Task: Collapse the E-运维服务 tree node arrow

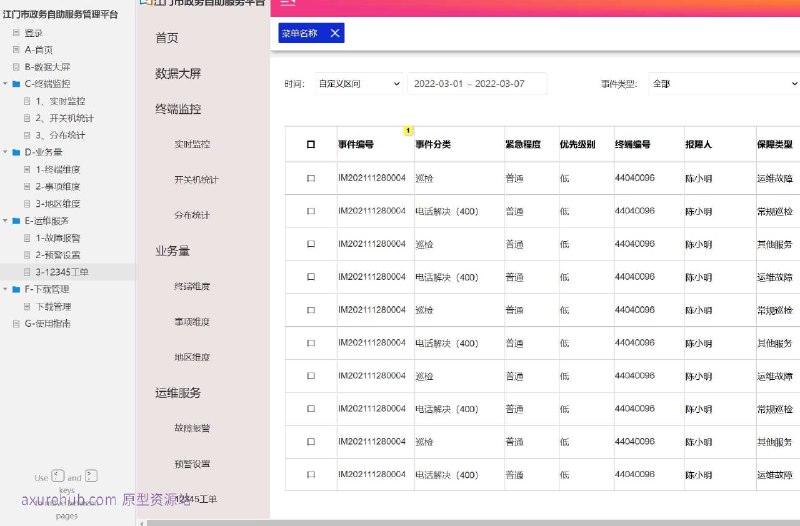Action: 5,221
